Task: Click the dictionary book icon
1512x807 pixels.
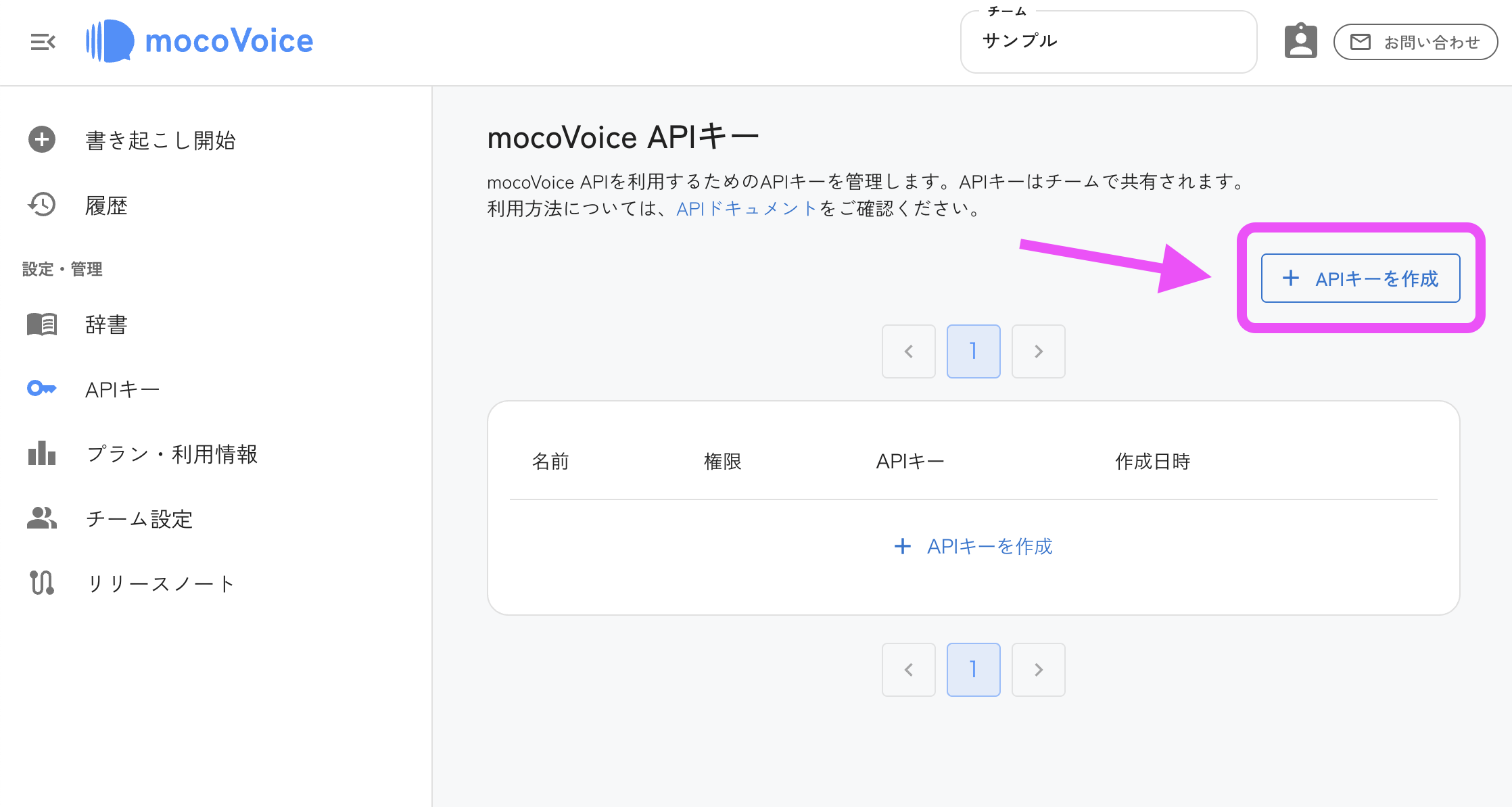Action: tap(42, 324)
